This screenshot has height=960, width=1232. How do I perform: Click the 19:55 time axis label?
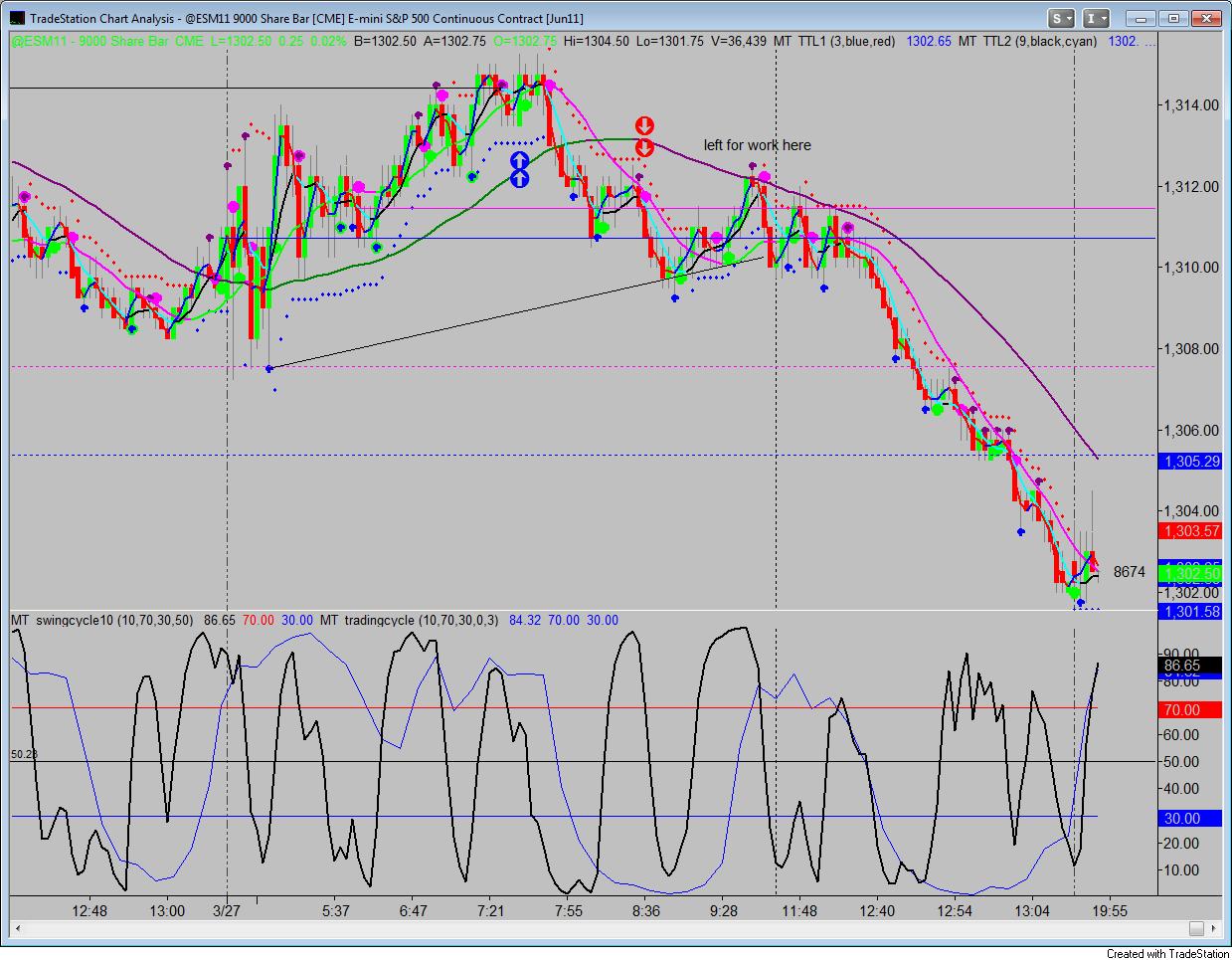pyautogui.click(x=1109, y=910)
